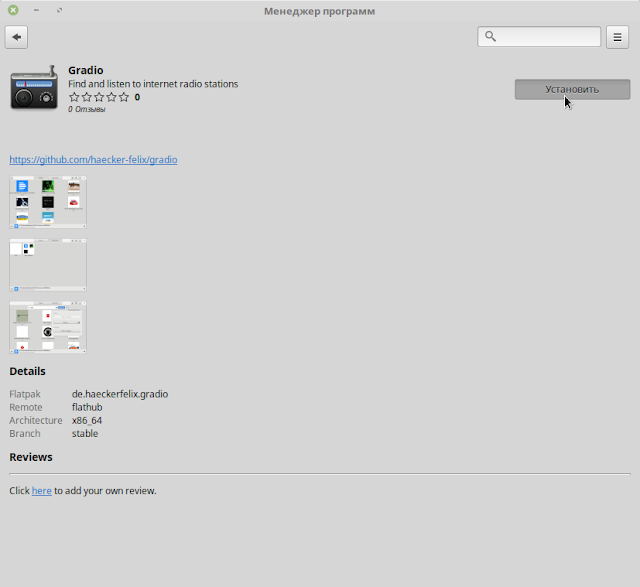Click the third rating star
The image size is (640, 587).
(x=99, y=97)
